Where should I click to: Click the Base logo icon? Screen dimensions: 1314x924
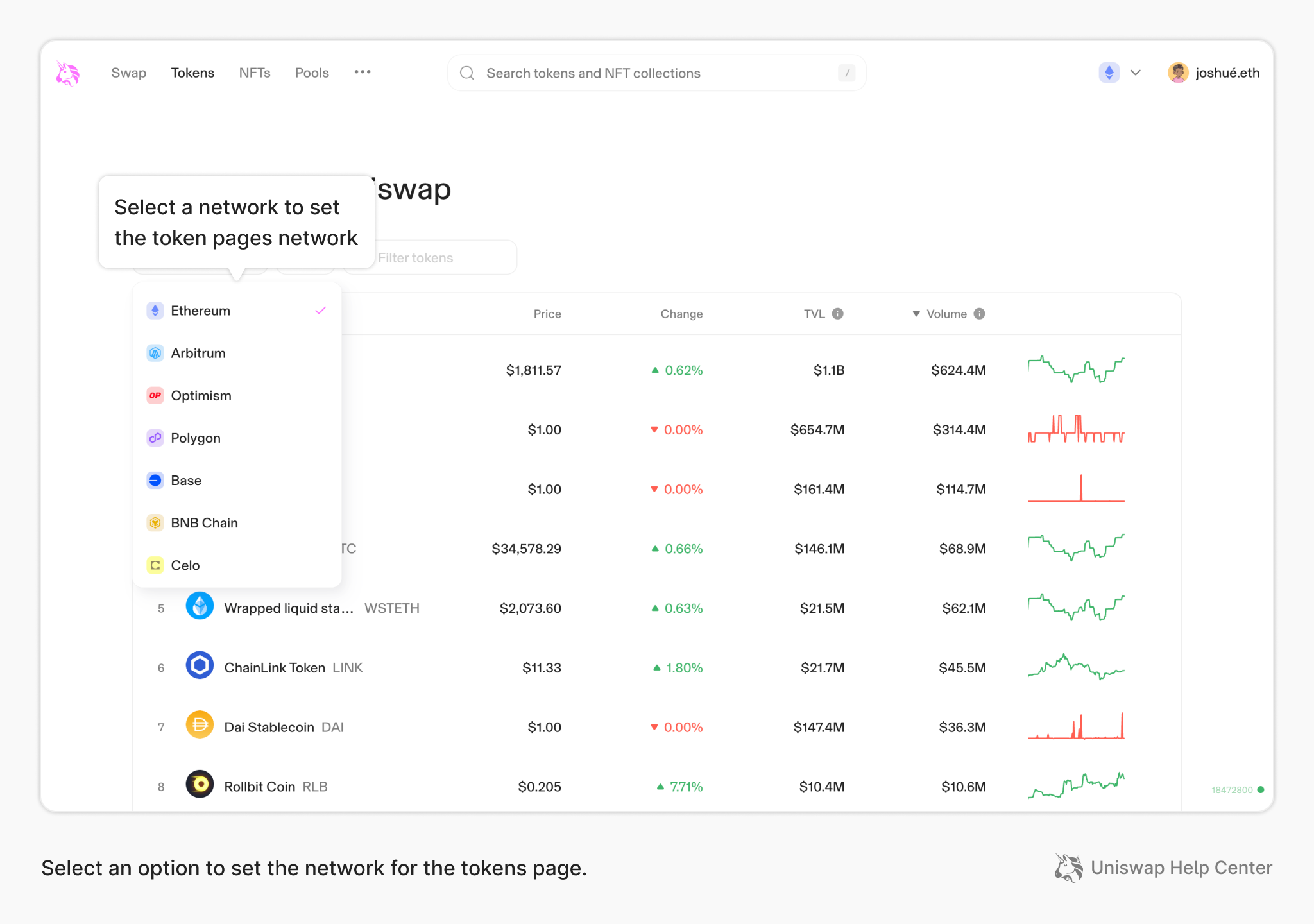click(155, 481)
